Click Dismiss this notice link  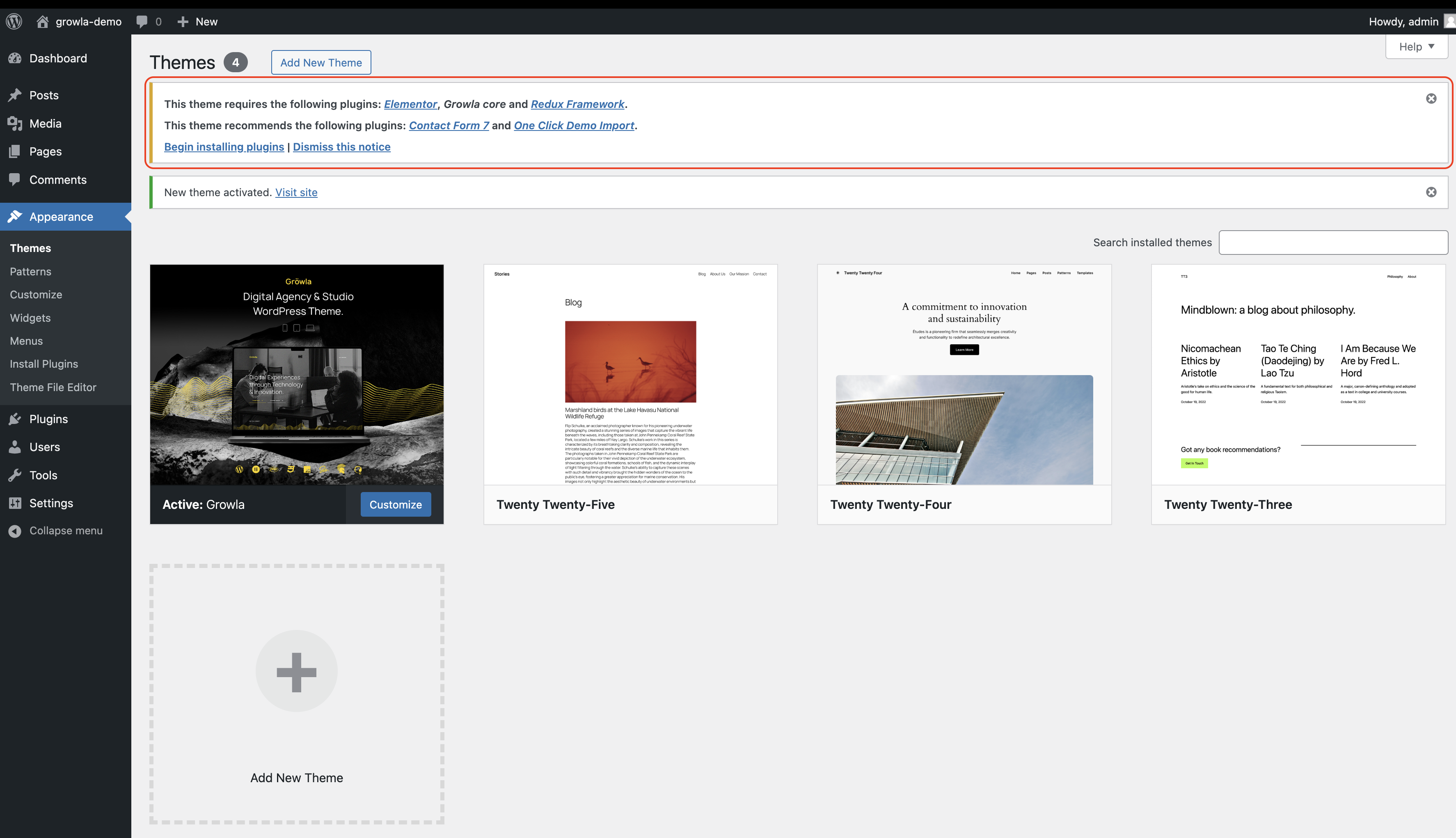click(341, 147)
